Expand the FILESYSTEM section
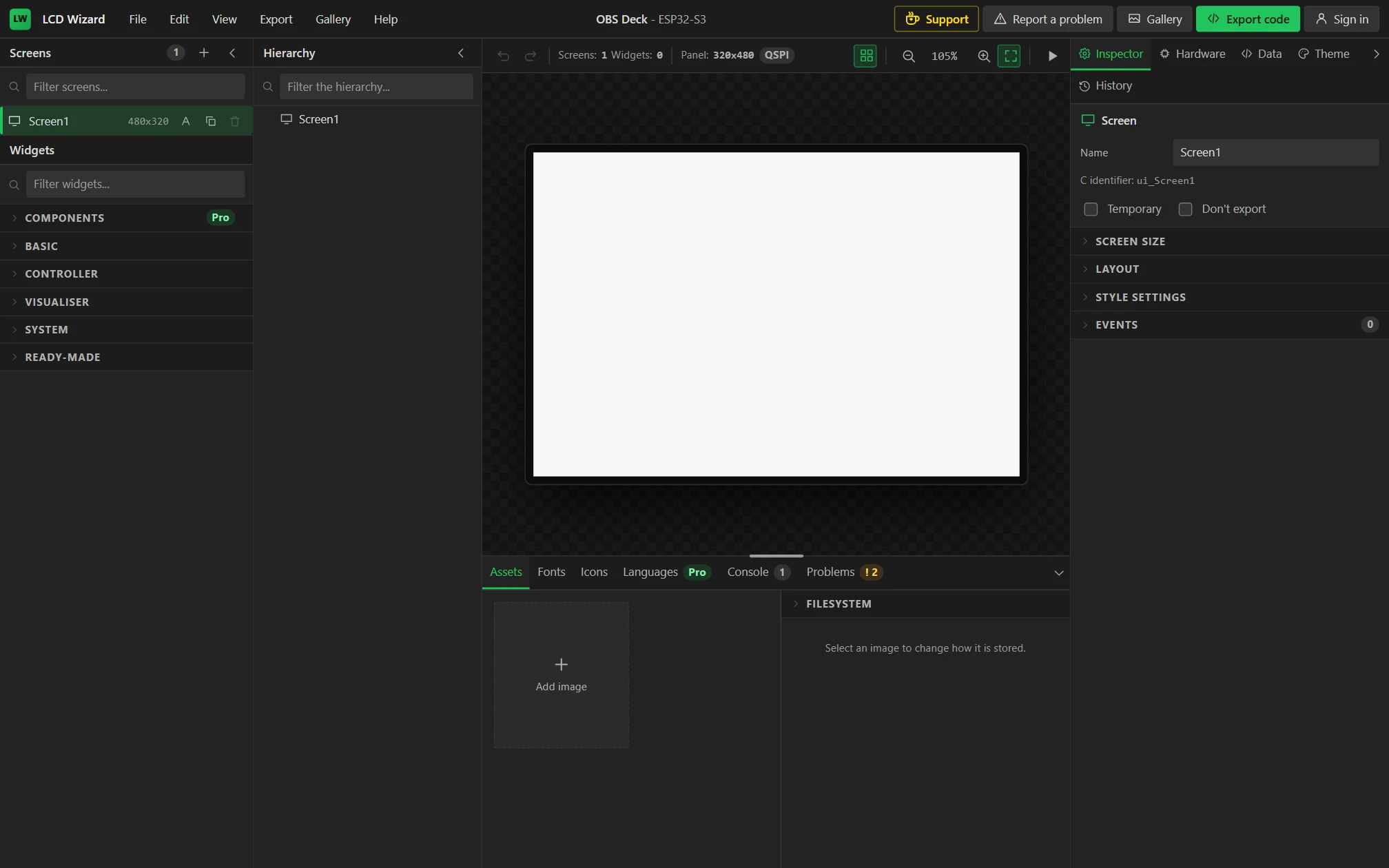This screenshot has width=1389, height=868. click(925, 603)
